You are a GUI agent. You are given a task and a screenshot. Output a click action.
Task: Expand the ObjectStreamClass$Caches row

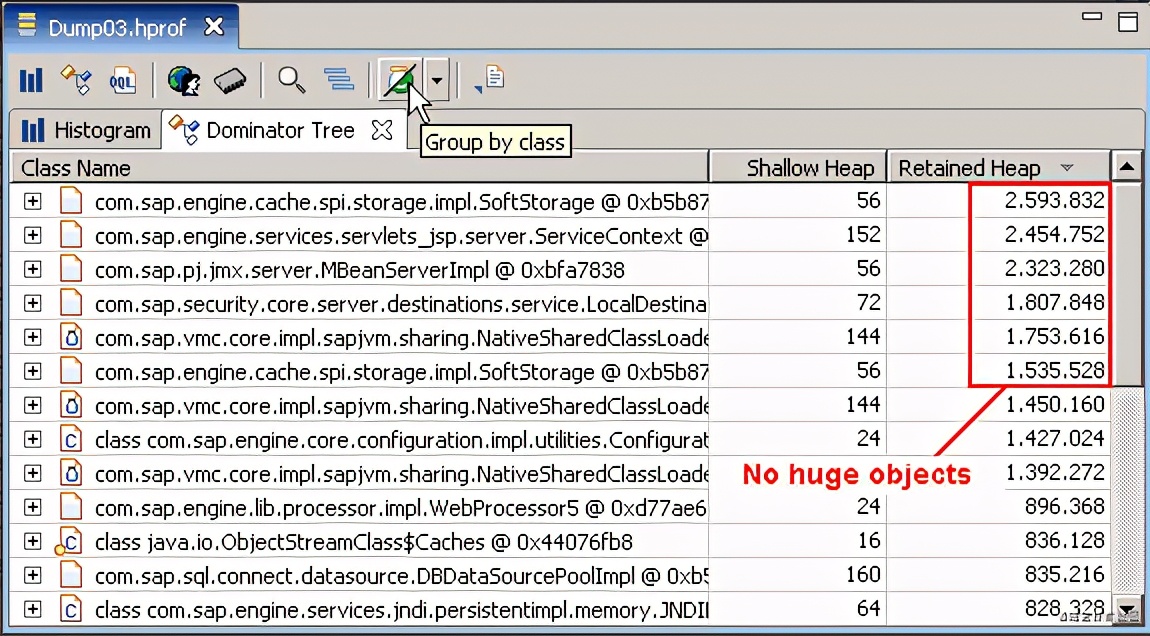coord(33,541)
